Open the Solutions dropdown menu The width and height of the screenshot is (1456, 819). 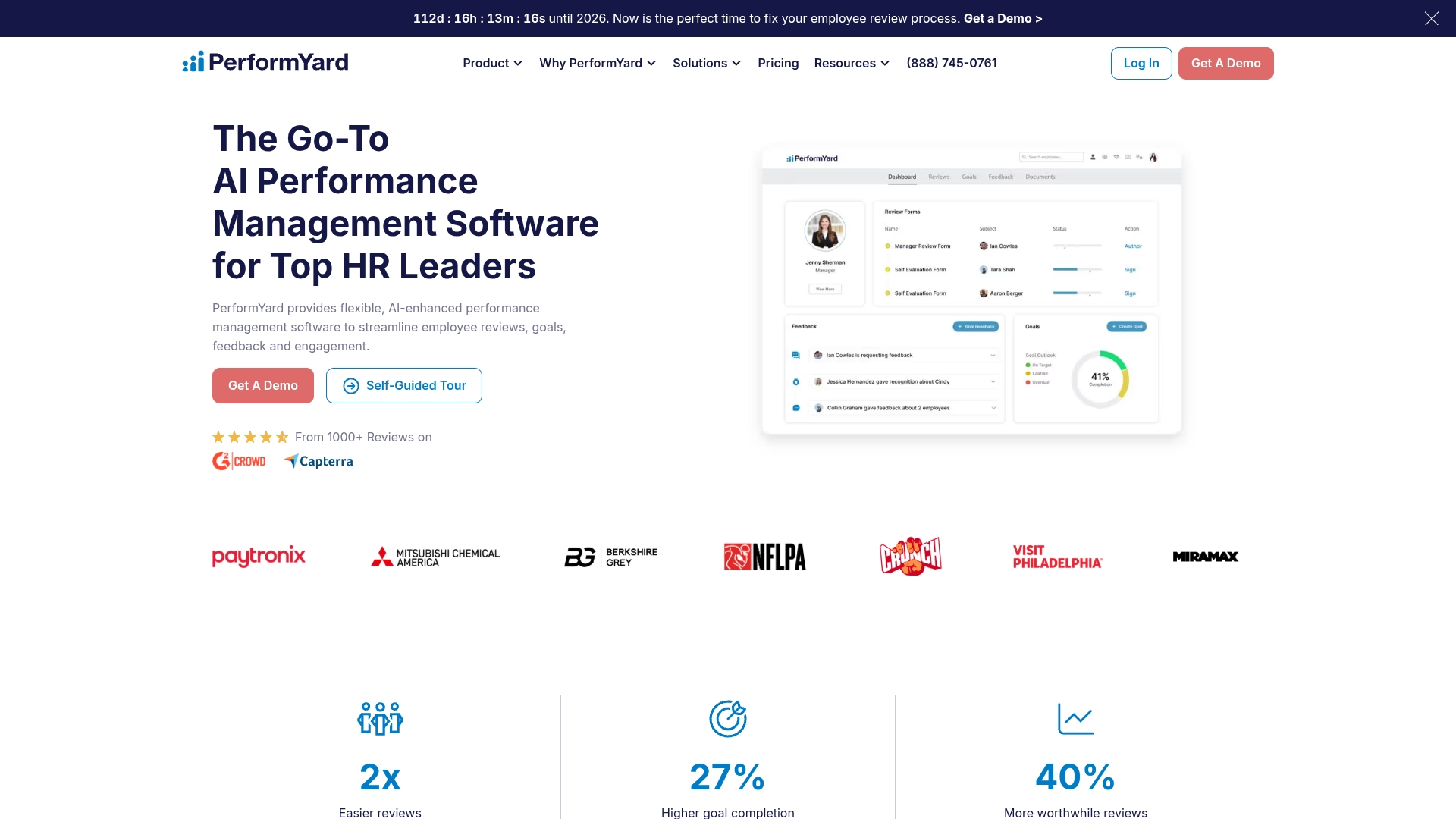click(x=707, y=63)
